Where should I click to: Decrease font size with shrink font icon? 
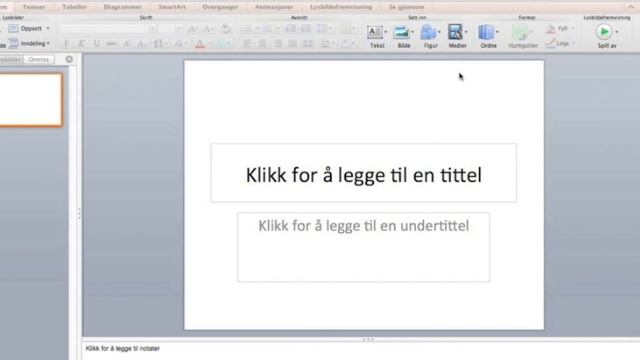[x=208, y=29]
